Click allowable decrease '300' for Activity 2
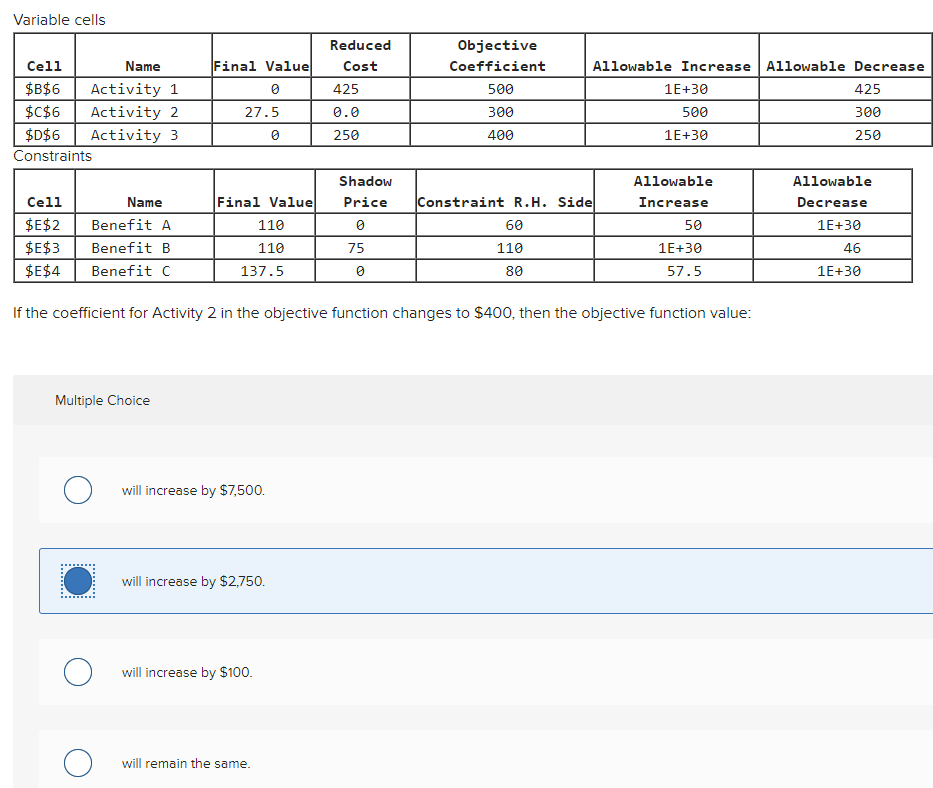 click(868, 112)
